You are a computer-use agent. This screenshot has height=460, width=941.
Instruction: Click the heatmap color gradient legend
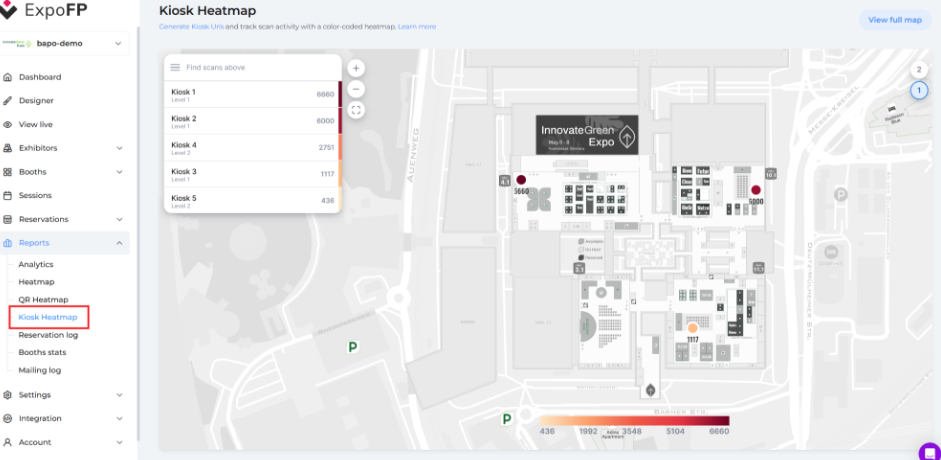click(632, 421)
